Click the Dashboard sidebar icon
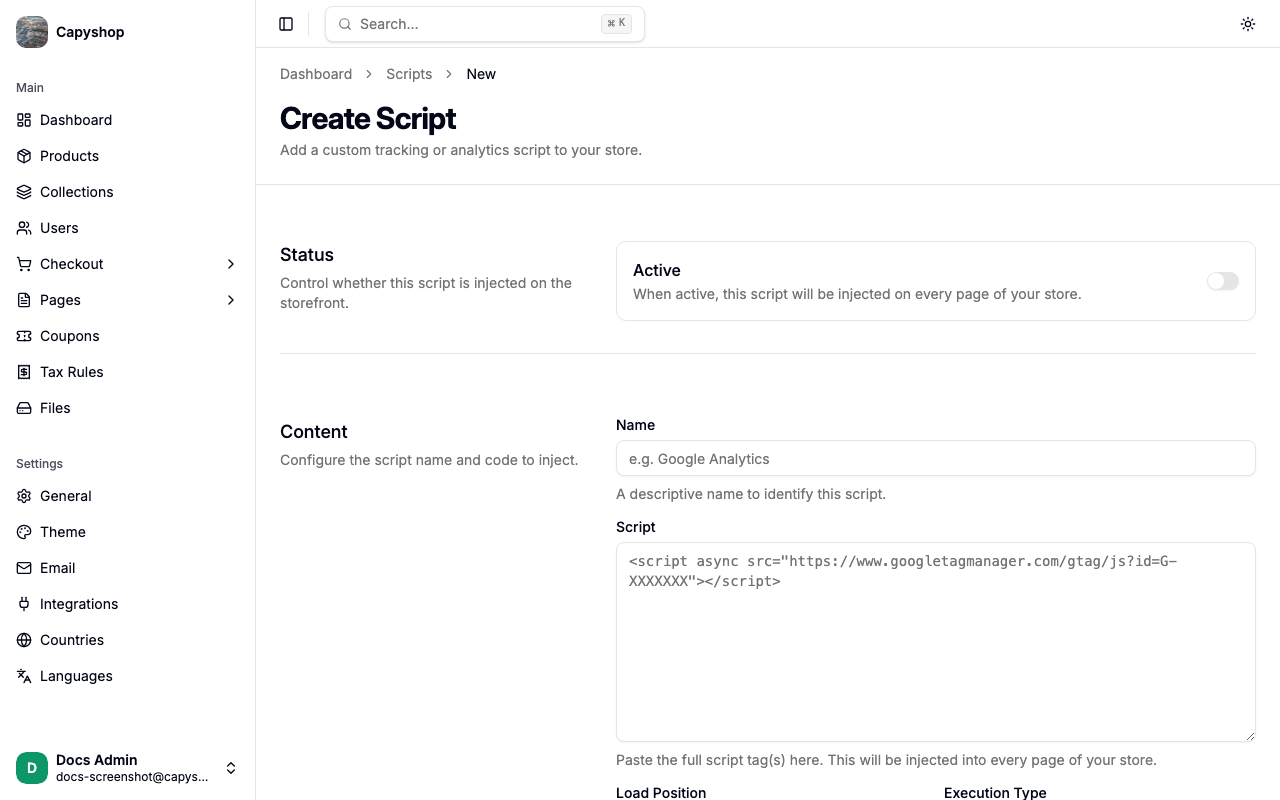1280x800 pixels. click(x=24, y=120)
